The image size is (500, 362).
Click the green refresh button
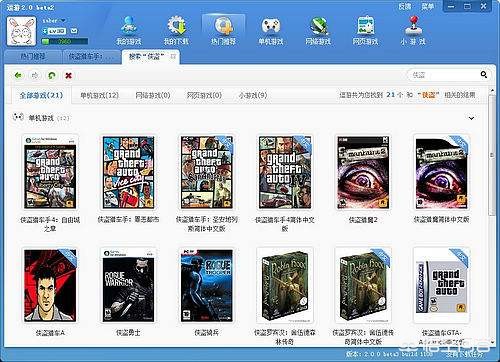coord(52,76)
